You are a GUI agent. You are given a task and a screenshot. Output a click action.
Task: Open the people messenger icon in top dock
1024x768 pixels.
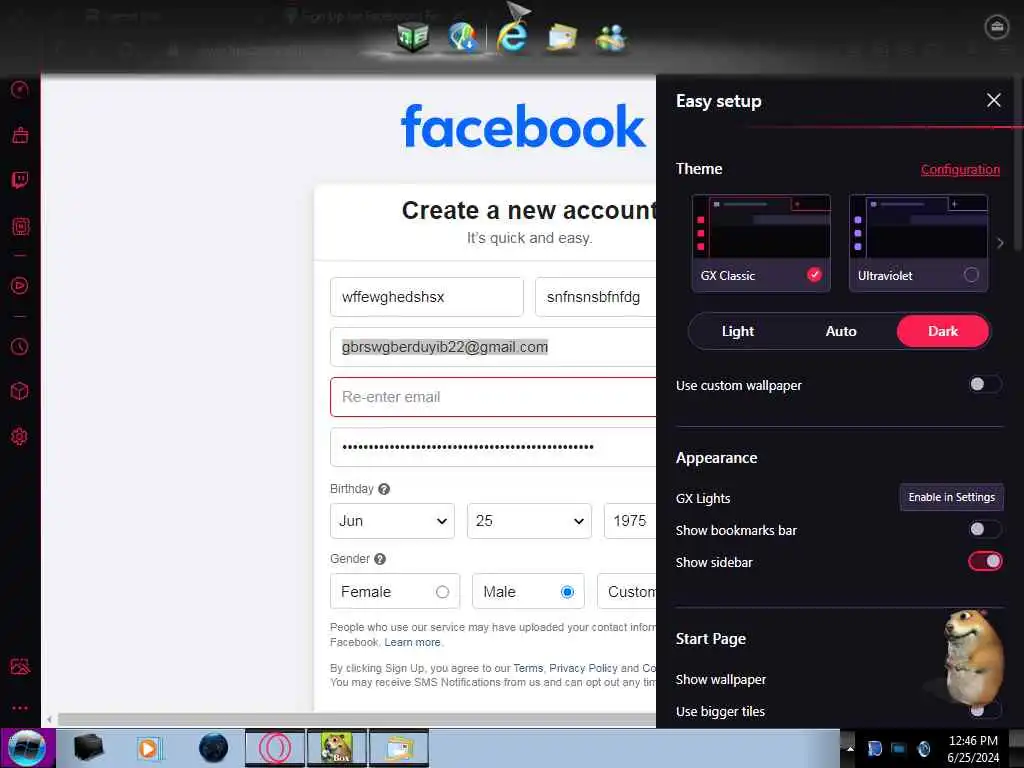pos(611,37)
